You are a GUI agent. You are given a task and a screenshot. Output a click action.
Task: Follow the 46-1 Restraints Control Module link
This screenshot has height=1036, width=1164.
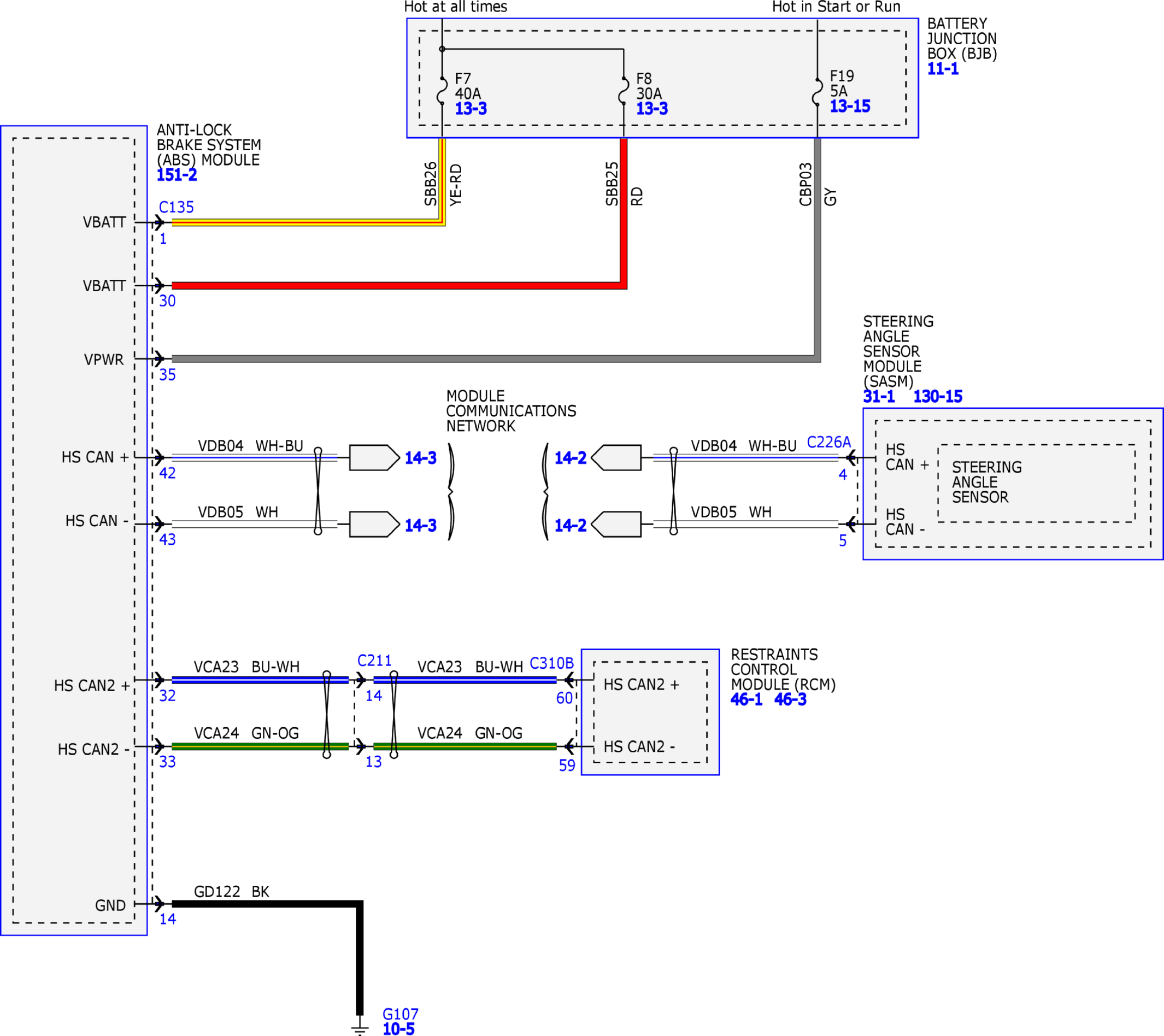click(746, 699)
